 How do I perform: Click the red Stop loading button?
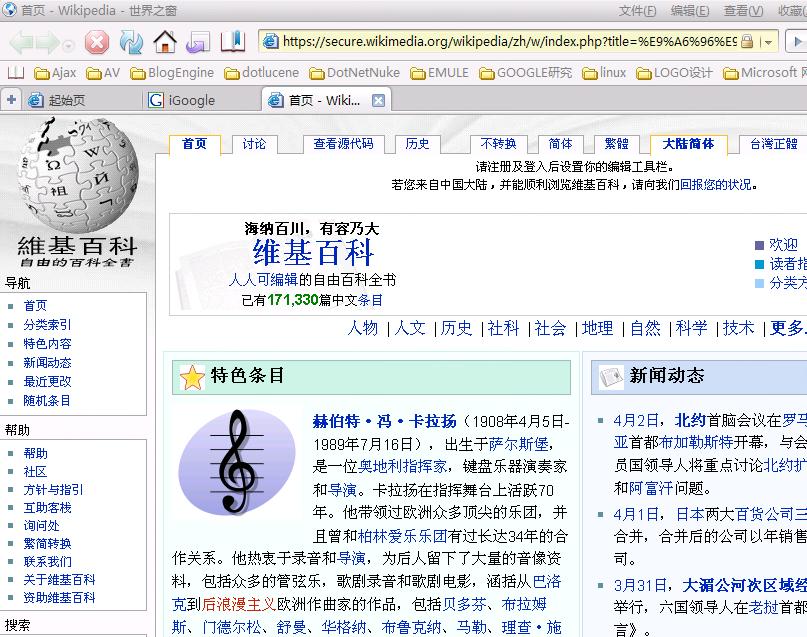point(97,42)
